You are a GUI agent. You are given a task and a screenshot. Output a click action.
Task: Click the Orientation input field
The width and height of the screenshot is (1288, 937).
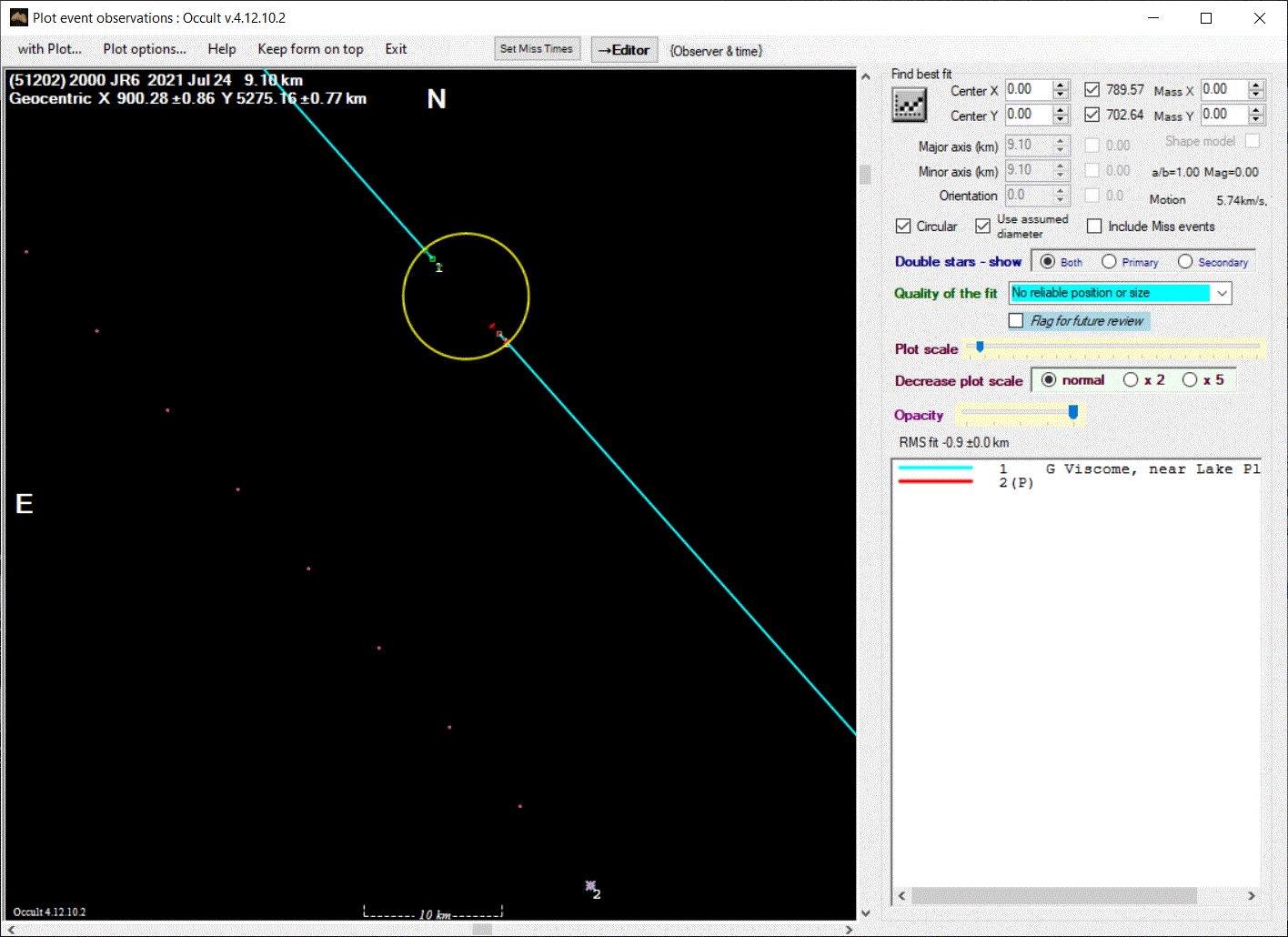[x=1028, y=195]
